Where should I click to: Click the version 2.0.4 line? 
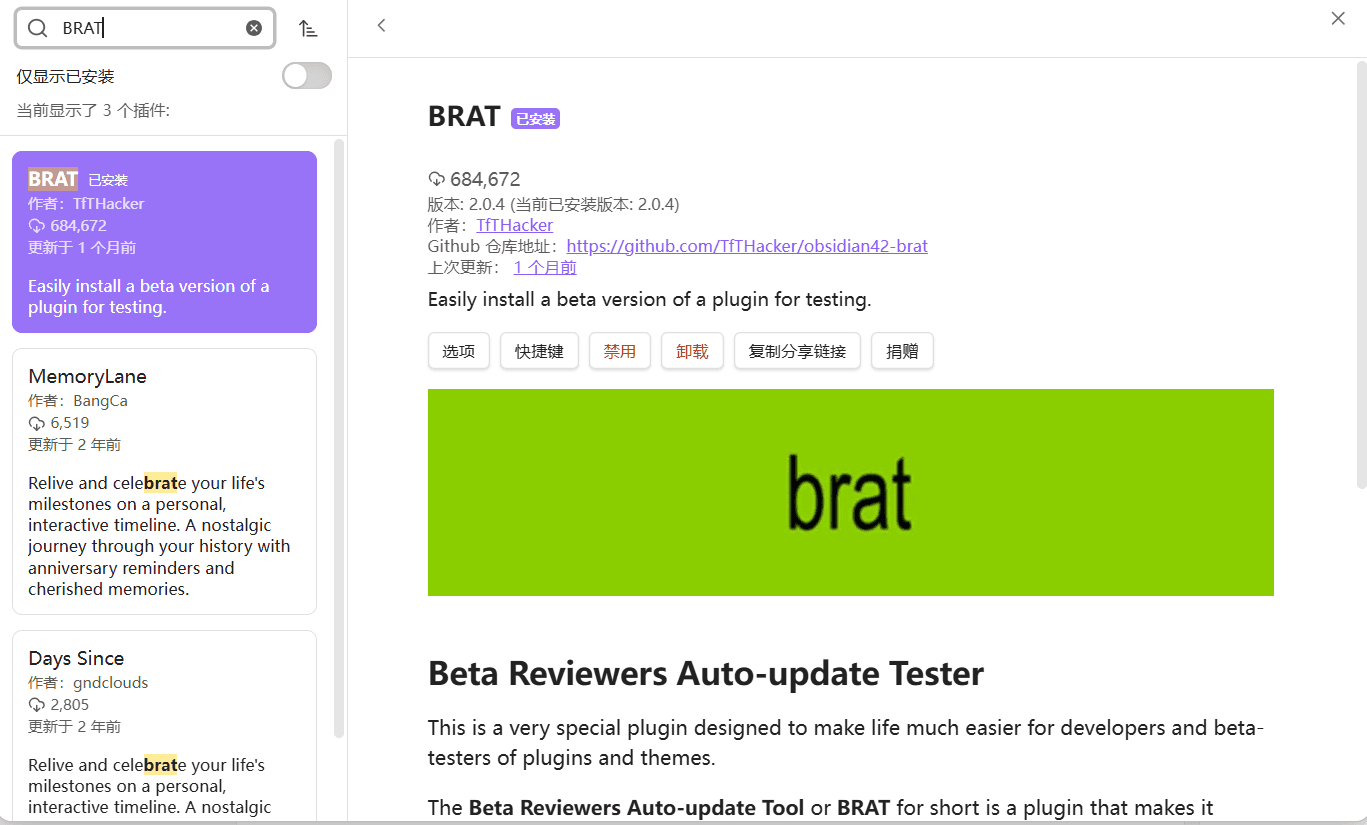[x=553, y=204]
